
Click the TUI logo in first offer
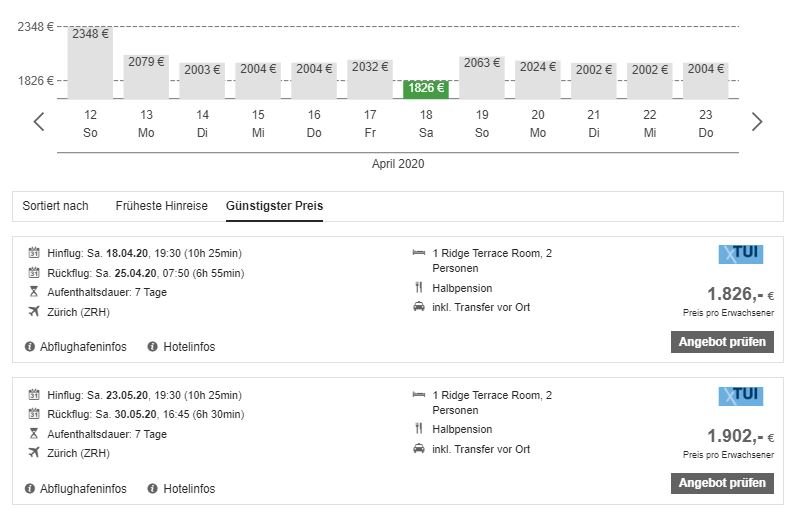click(x=740, y=254)
